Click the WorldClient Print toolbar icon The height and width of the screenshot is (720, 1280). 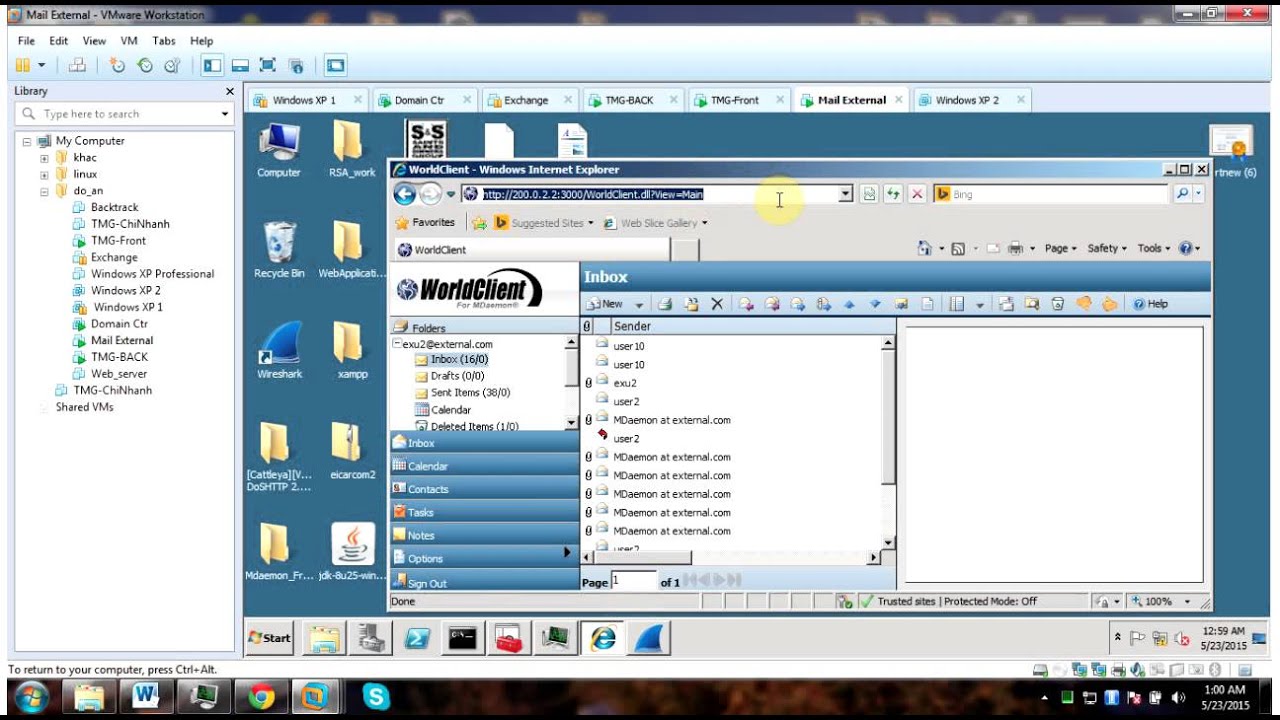[665, 304]
